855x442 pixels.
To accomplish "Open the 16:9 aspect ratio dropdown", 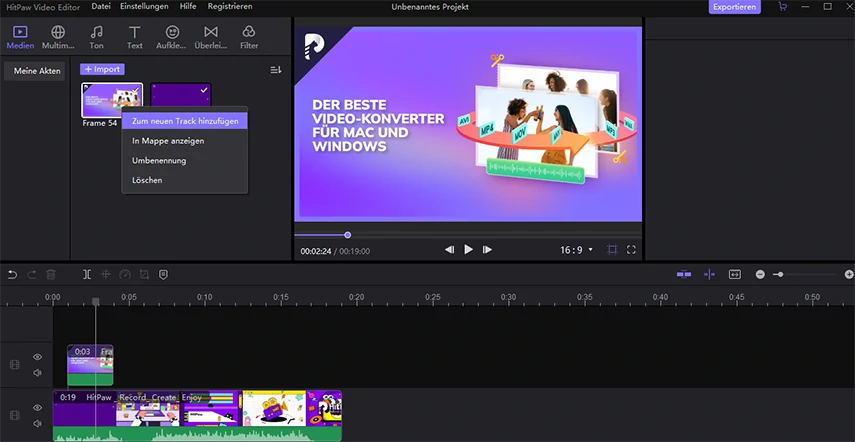I will (x=576, y=250).
